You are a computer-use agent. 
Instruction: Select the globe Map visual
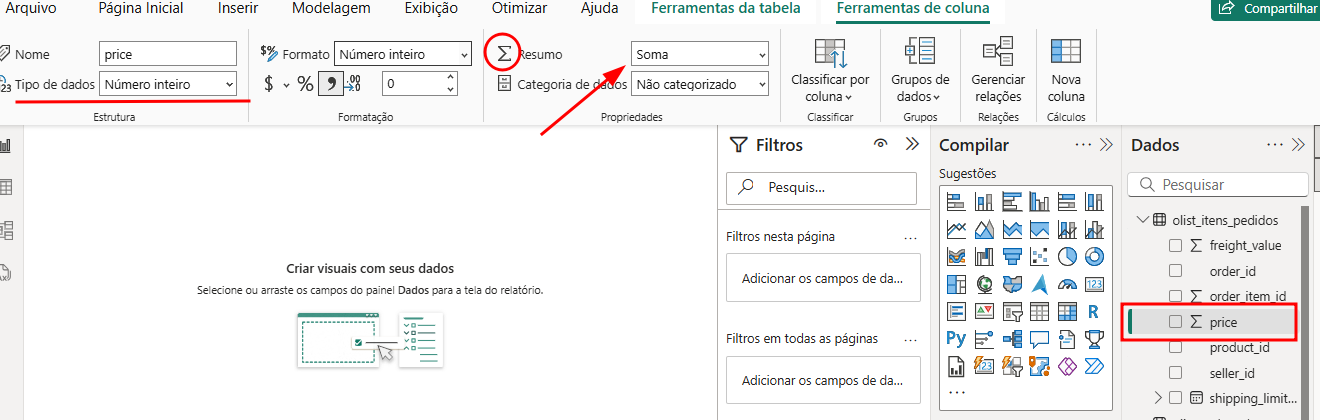(983, 285)
